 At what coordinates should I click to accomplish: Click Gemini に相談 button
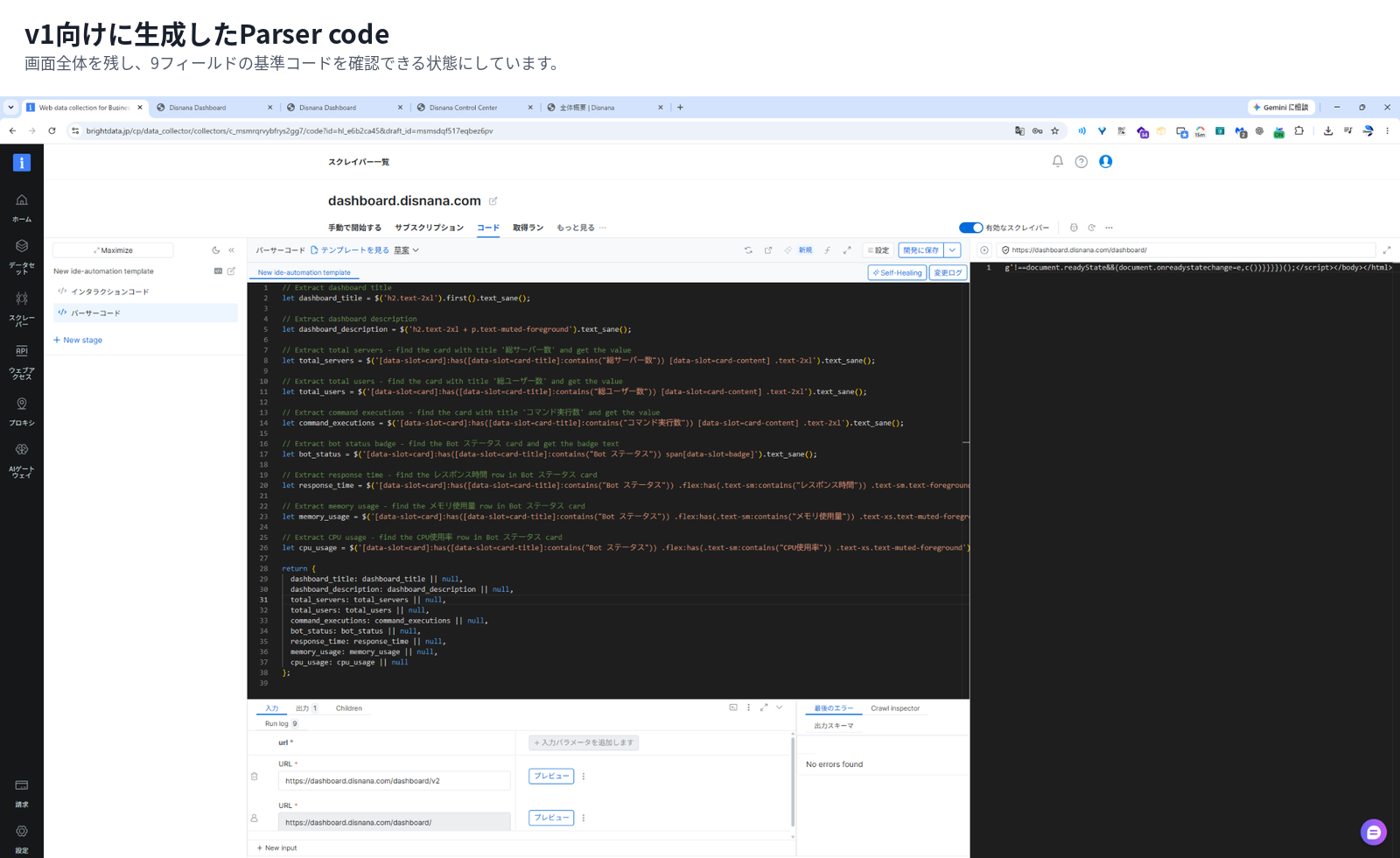pyautogui.click(x=1281, y=108)
